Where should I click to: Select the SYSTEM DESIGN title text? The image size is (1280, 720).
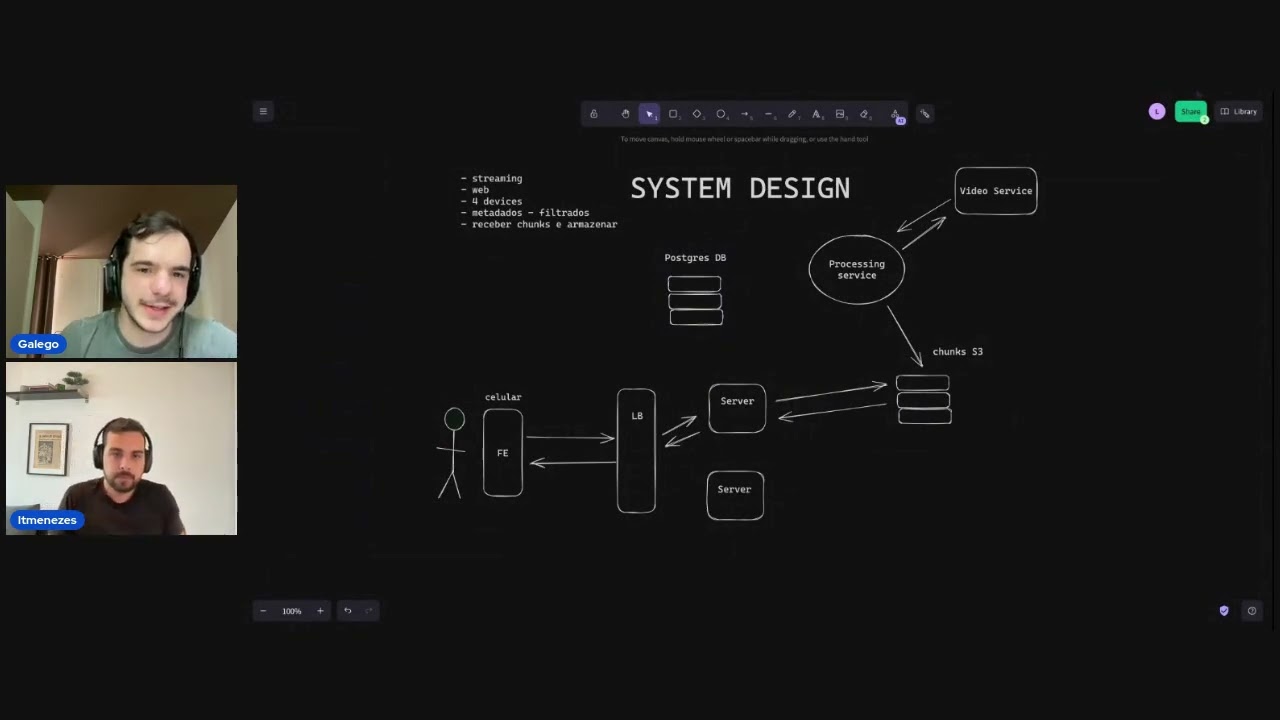[740, 188]
